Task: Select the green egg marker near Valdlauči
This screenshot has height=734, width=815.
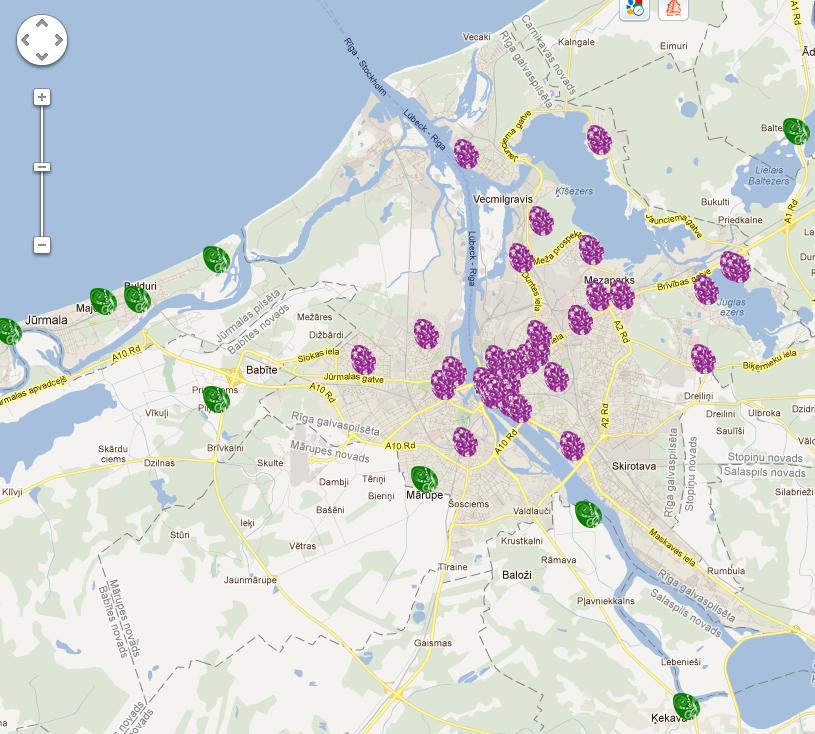Action: click(x=589, y=514)
